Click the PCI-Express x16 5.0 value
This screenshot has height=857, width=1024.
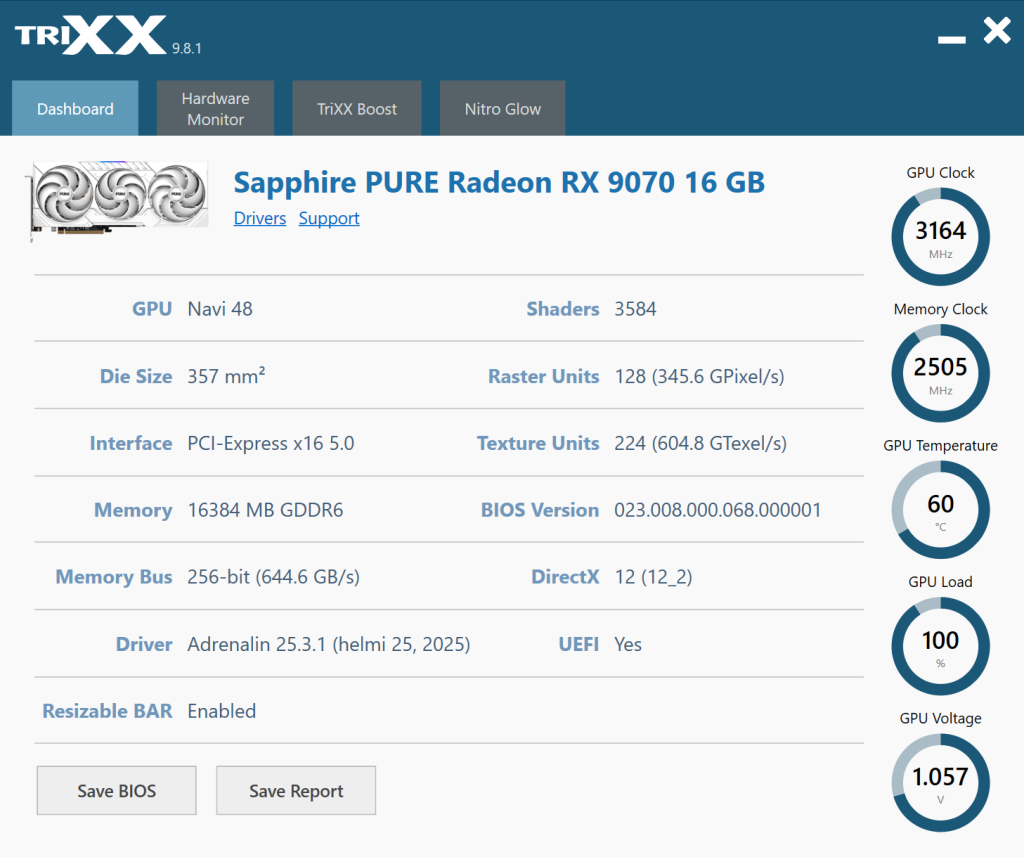point(271,443)
